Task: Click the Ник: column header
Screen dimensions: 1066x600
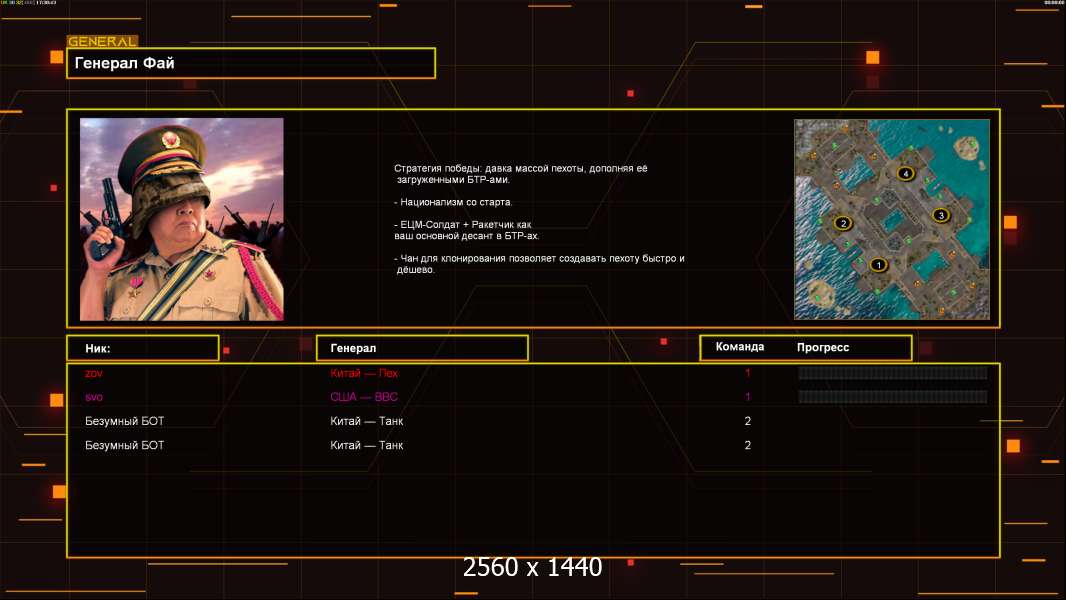Action: click(143, 348)
